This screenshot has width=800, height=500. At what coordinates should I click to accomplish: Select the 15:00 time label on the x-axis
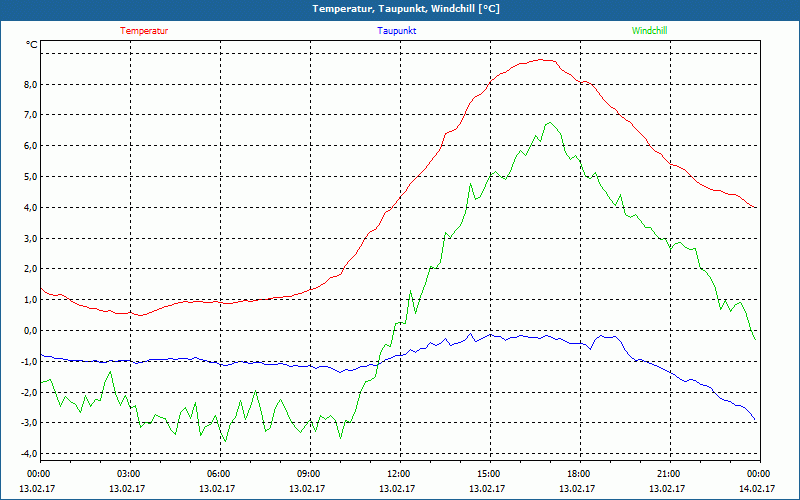pyautogui.click(x=488, y=474)
